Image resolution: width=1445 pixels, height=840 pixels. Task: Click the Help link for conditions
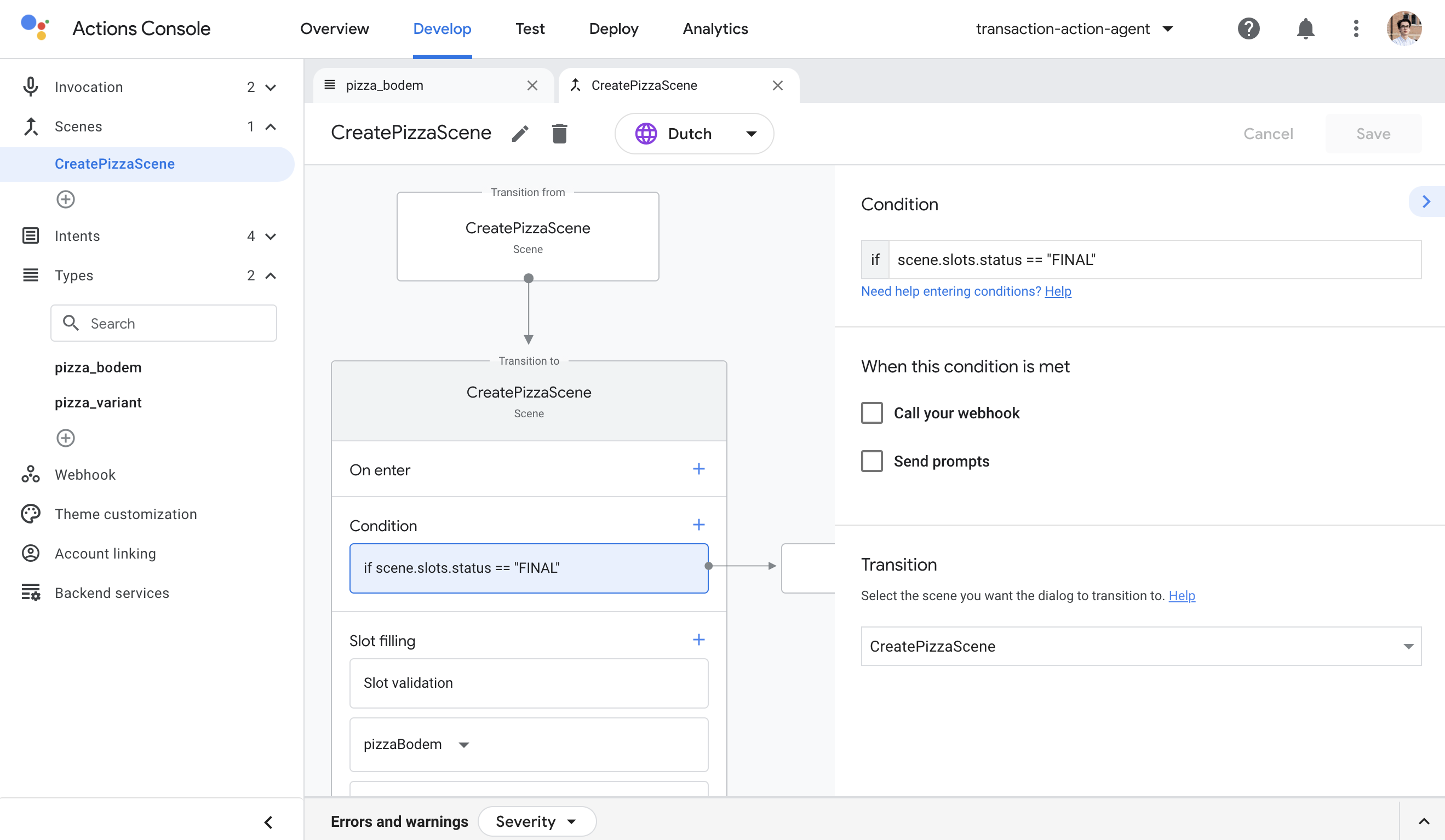click(1058, 291)
